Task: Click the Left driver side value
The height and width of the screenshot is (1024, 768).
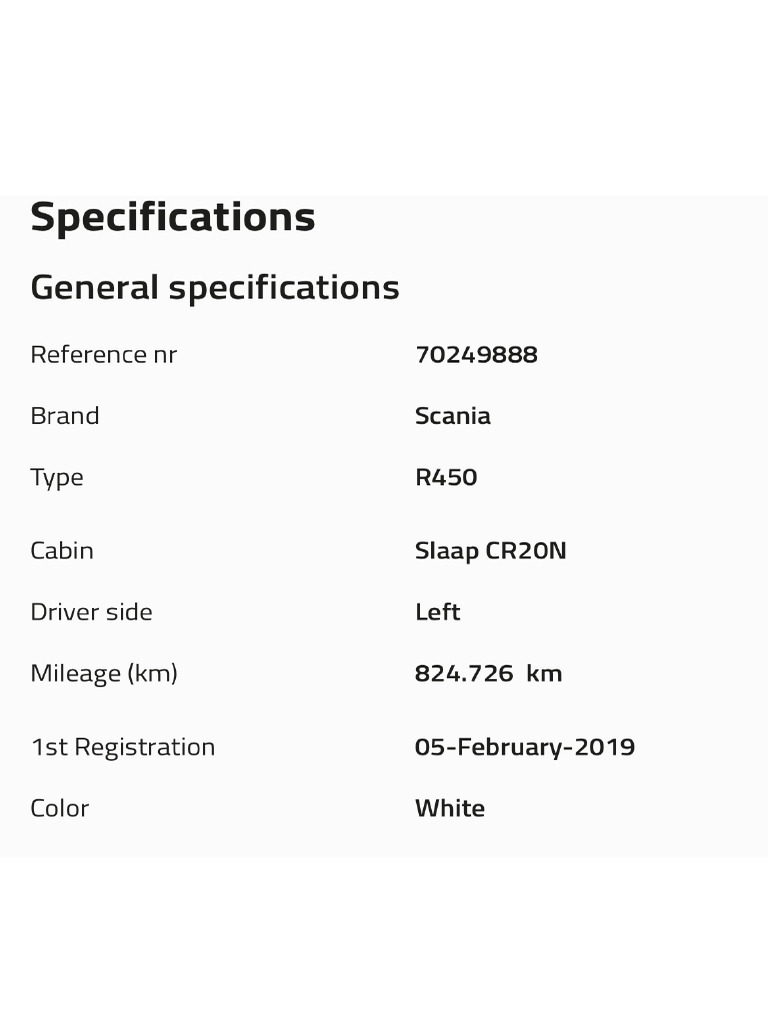Action: coord(438,612)
